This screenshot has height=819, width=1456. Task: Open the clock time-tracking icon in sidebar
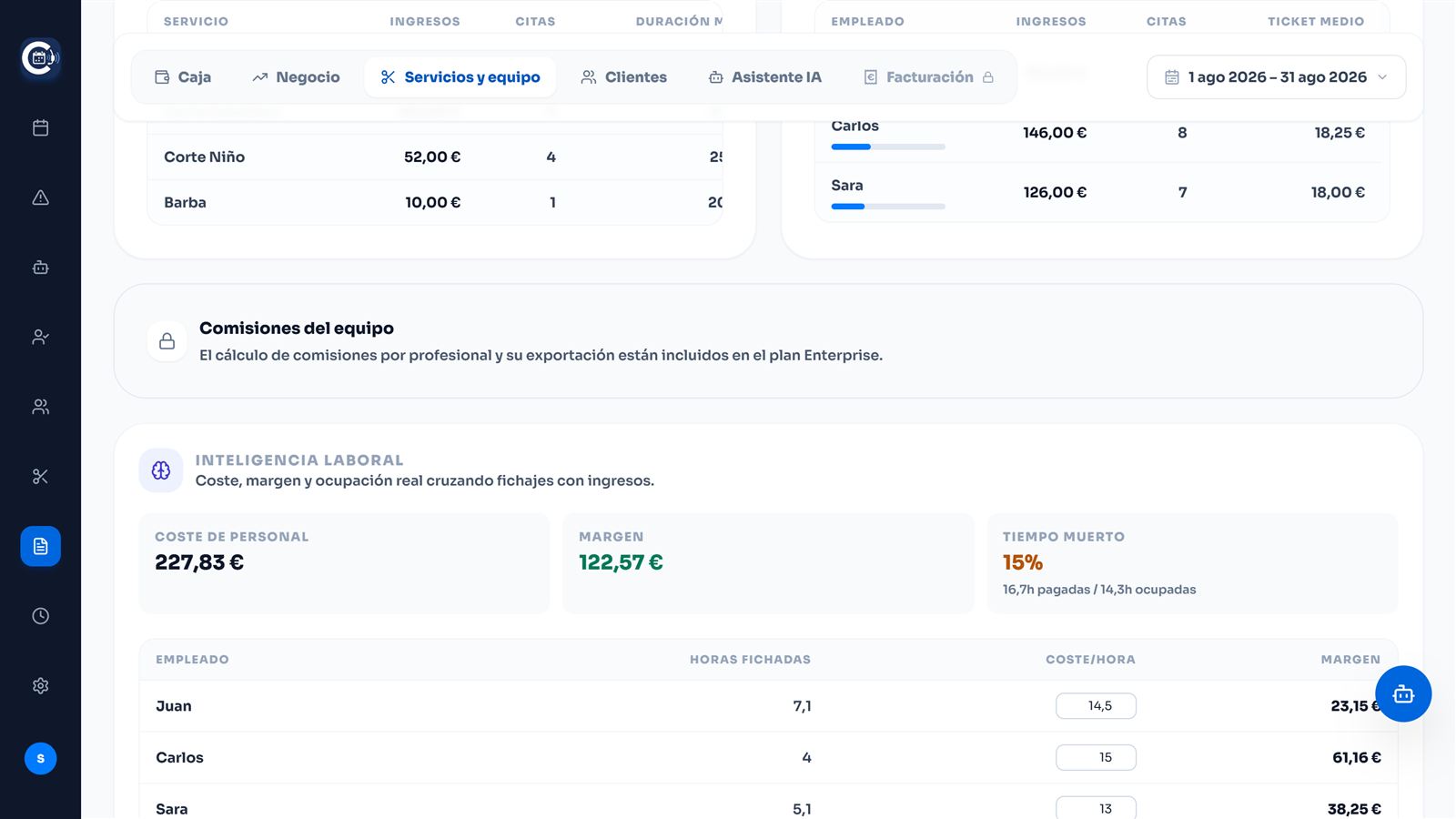coord(40,616)
